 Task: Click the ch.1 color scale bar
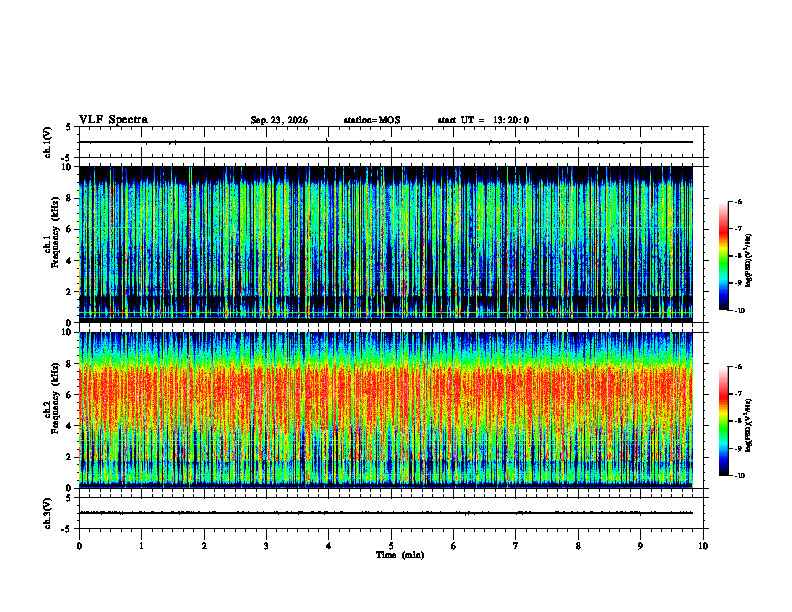point(723,256)
